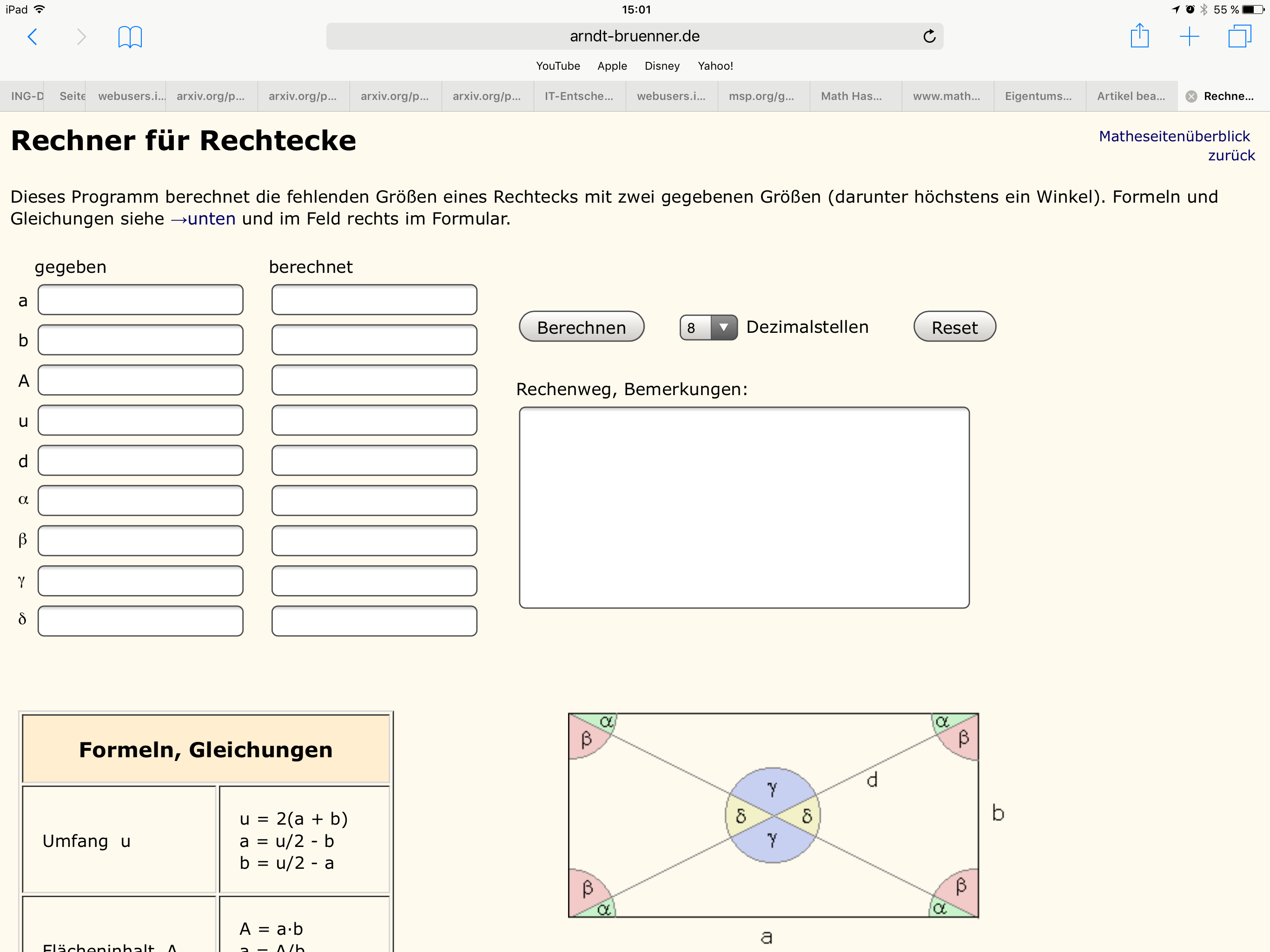Add new tab with plus icon

click(x=1189, y=37)
